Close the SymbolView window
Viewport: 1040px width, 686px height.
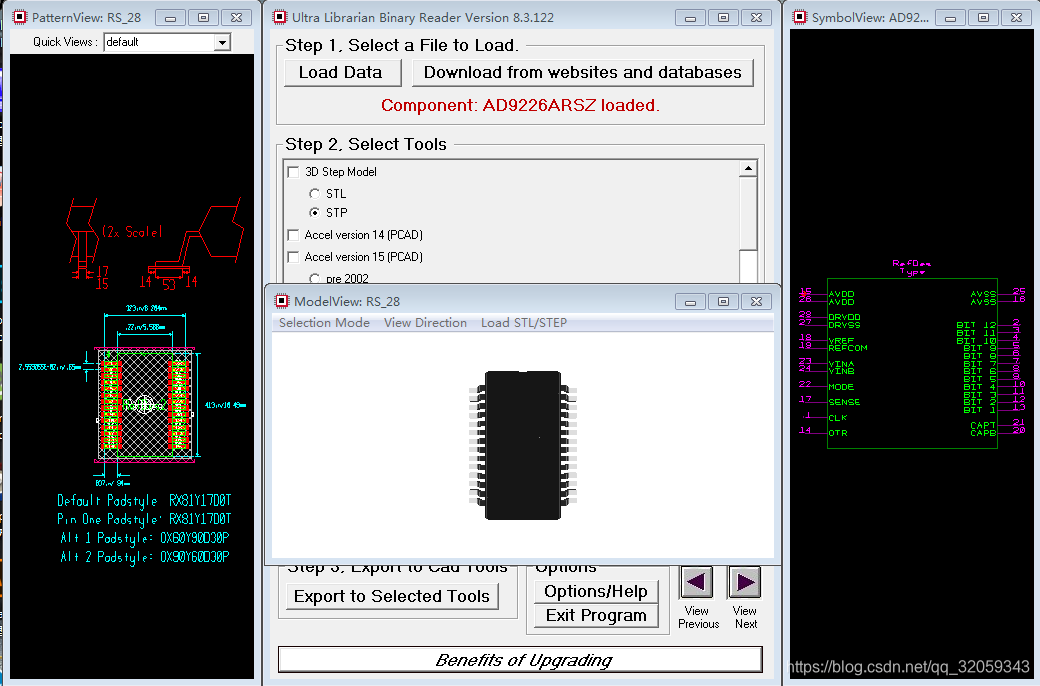click(1016, 18)
